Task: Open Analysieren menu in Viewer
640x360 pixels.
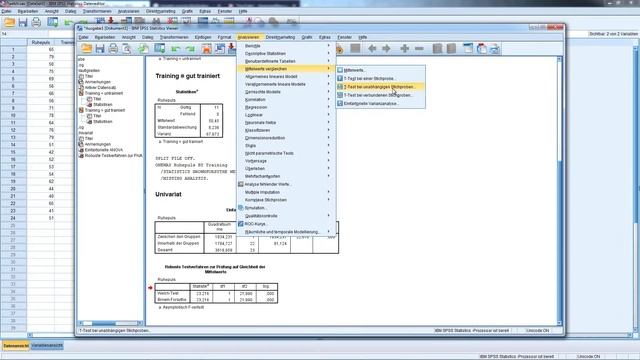Action: [248, 37]
